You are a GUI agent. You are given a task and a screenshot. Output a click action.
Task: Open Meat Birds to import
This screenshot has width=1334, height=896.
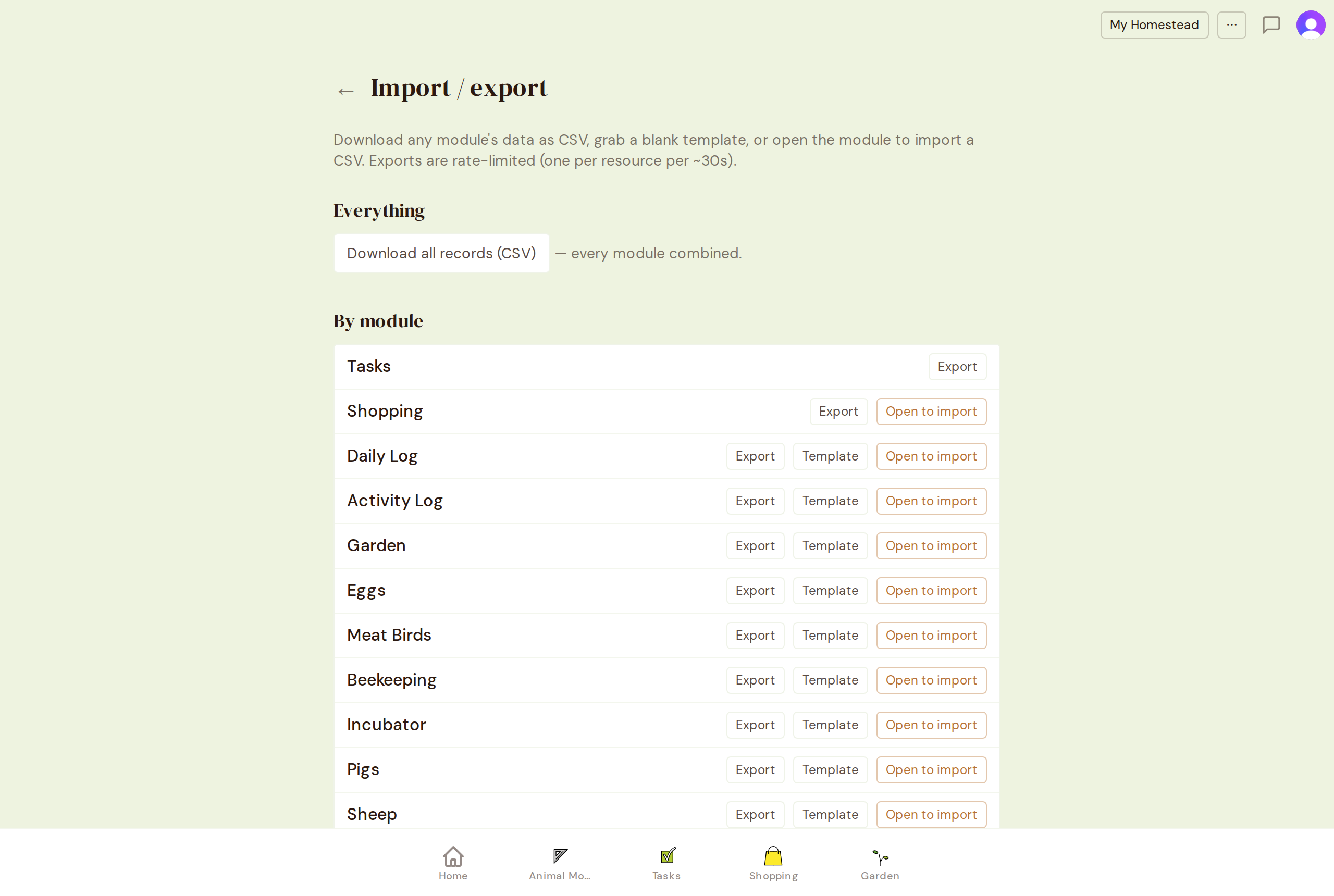click(x=931, y=636)
